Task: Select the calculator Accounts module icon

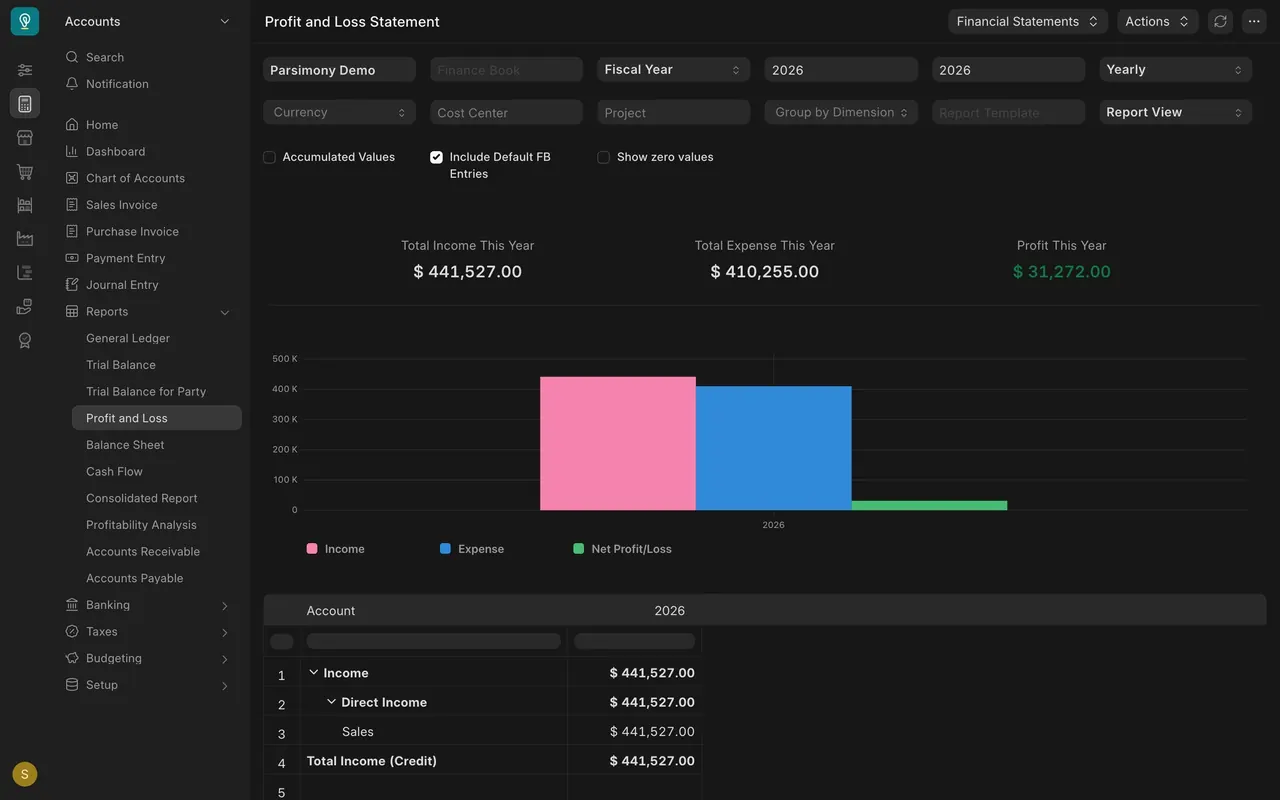Action: (x=25, y=104)
